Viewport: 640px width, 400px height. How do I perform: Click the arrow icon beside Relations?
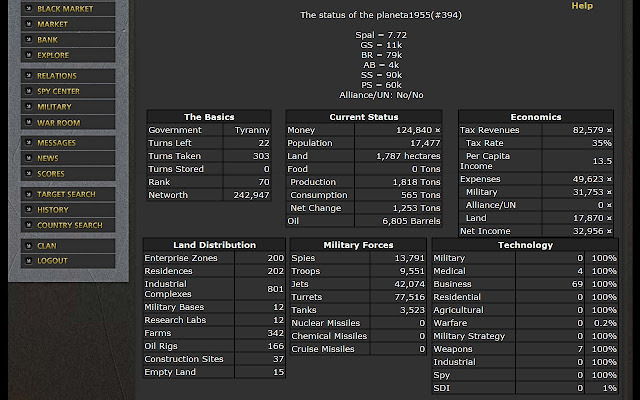[29, 76]
